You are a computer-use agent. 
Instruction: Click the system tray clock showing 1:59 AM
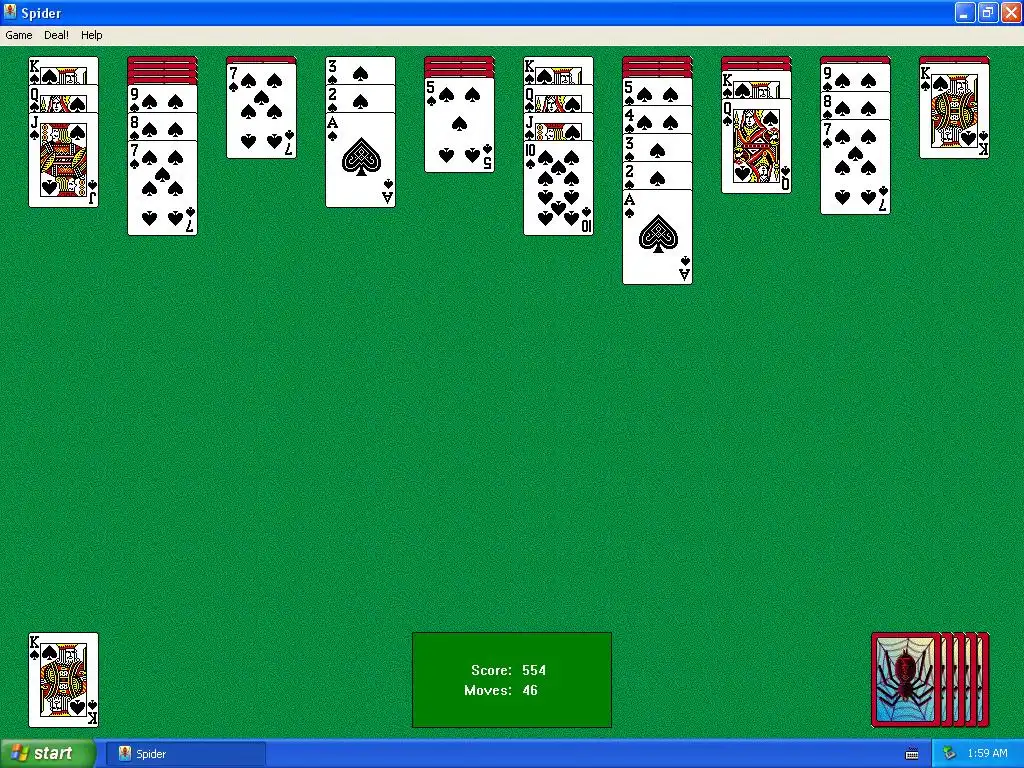[987, 754]
